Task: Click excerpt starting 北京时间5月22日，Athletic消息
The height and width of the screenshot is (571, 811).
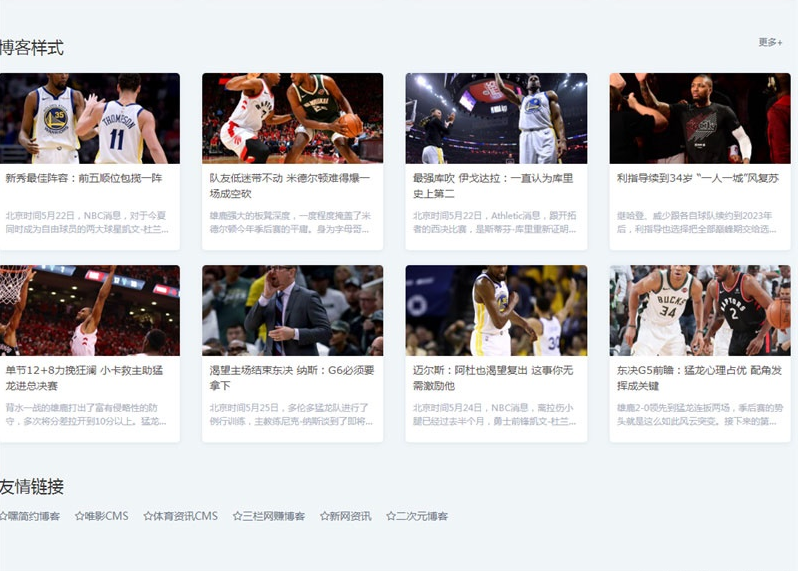Action: pos(494,222)
